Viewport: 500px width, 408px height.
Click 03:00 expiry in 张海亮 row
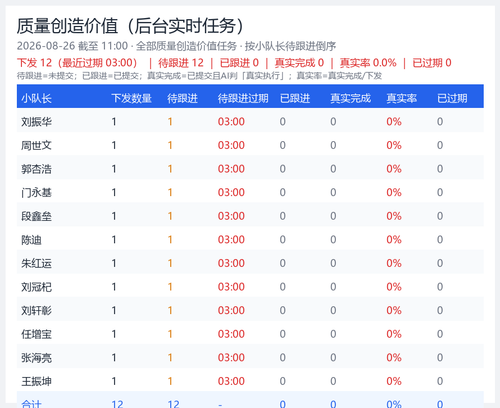point(231,358)
